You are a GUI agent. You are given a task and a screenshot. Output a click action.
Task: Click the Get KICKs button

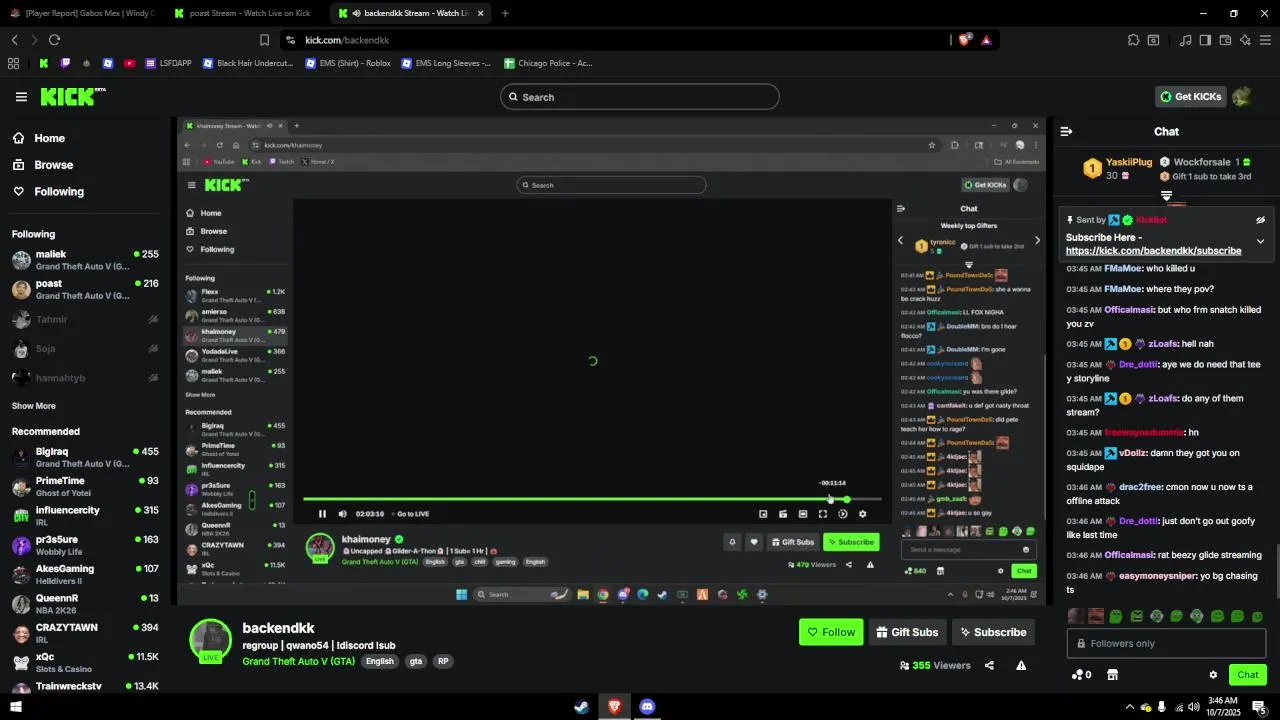tap(1190, 97)
